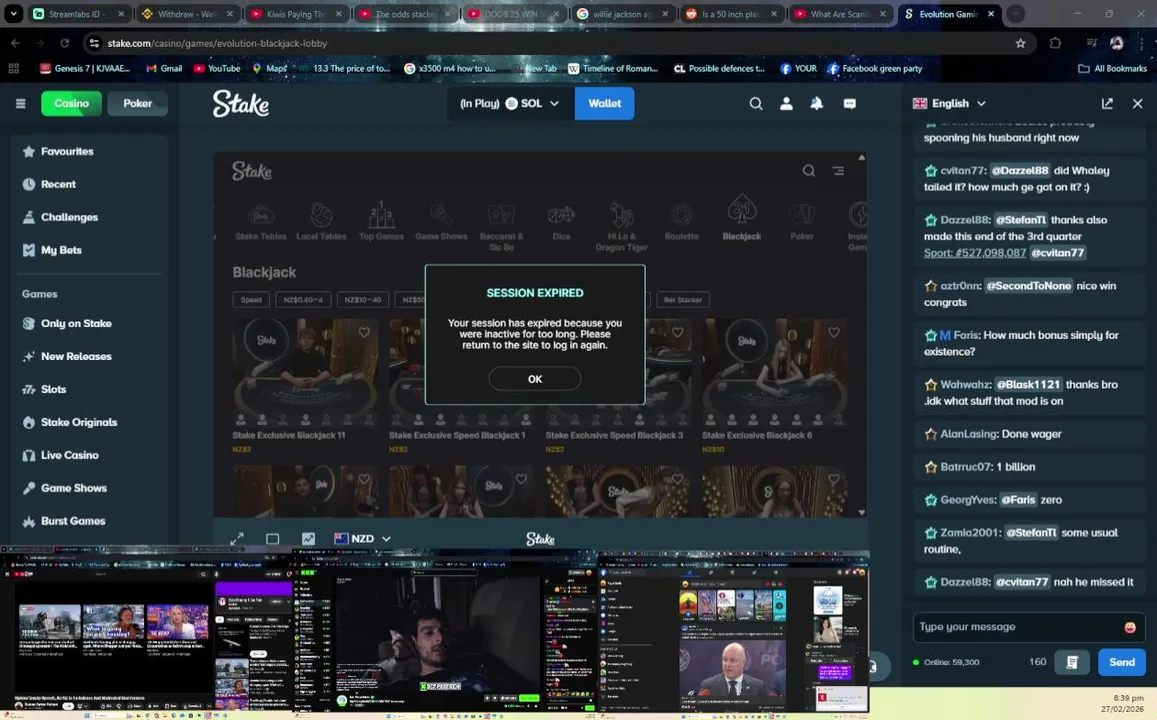Select the Baccarat & Sic Bo category
1157x720 pixels.
coord(501,227)
